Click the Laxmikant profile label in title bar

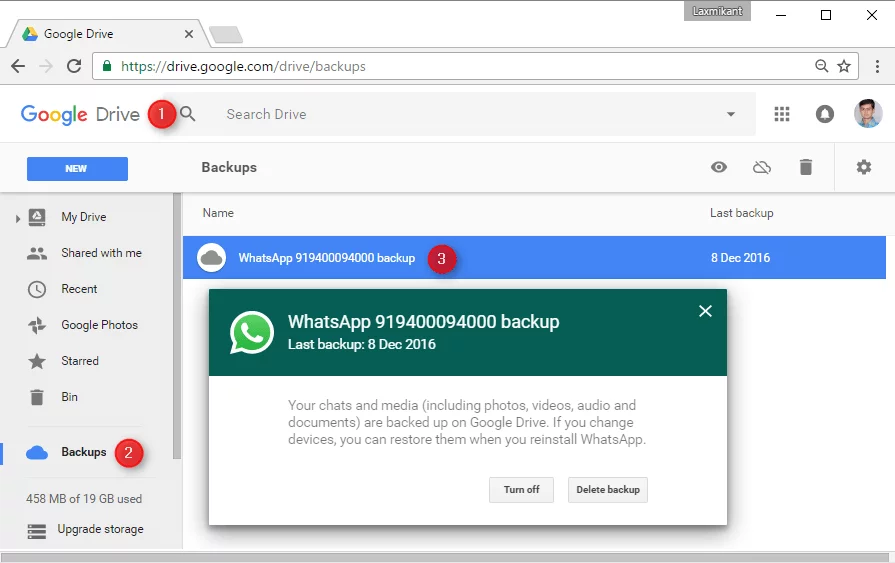(x=717, y=11)
